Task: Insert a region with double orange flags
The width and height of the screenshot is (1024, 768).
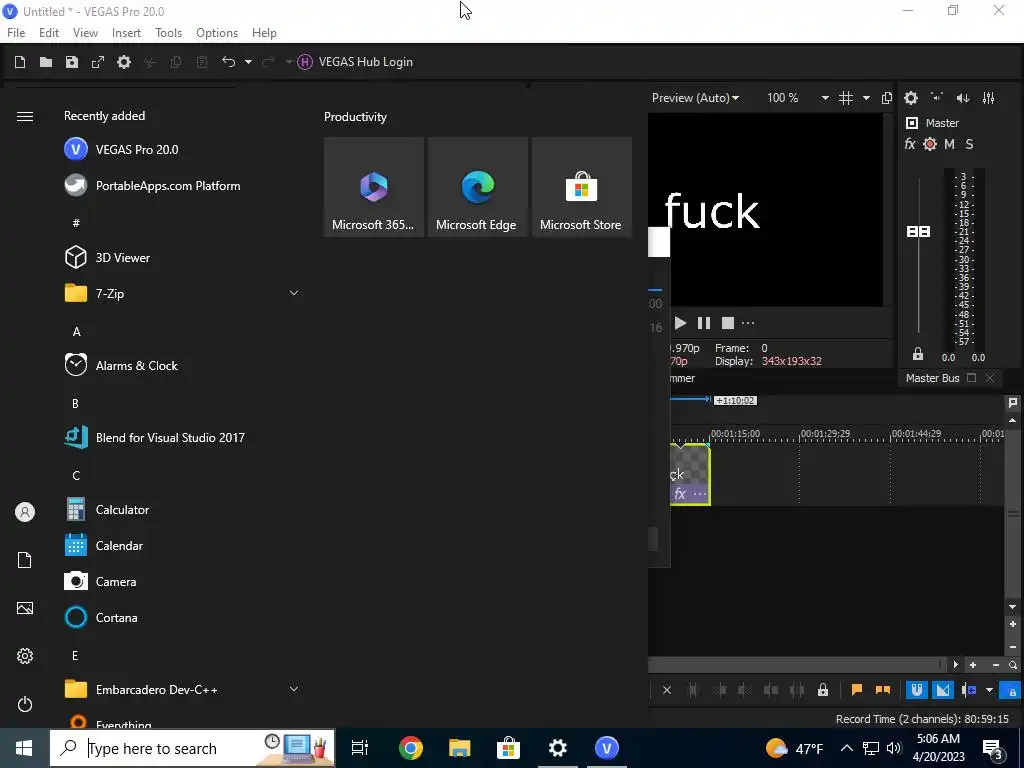Action: coord(883,690)
